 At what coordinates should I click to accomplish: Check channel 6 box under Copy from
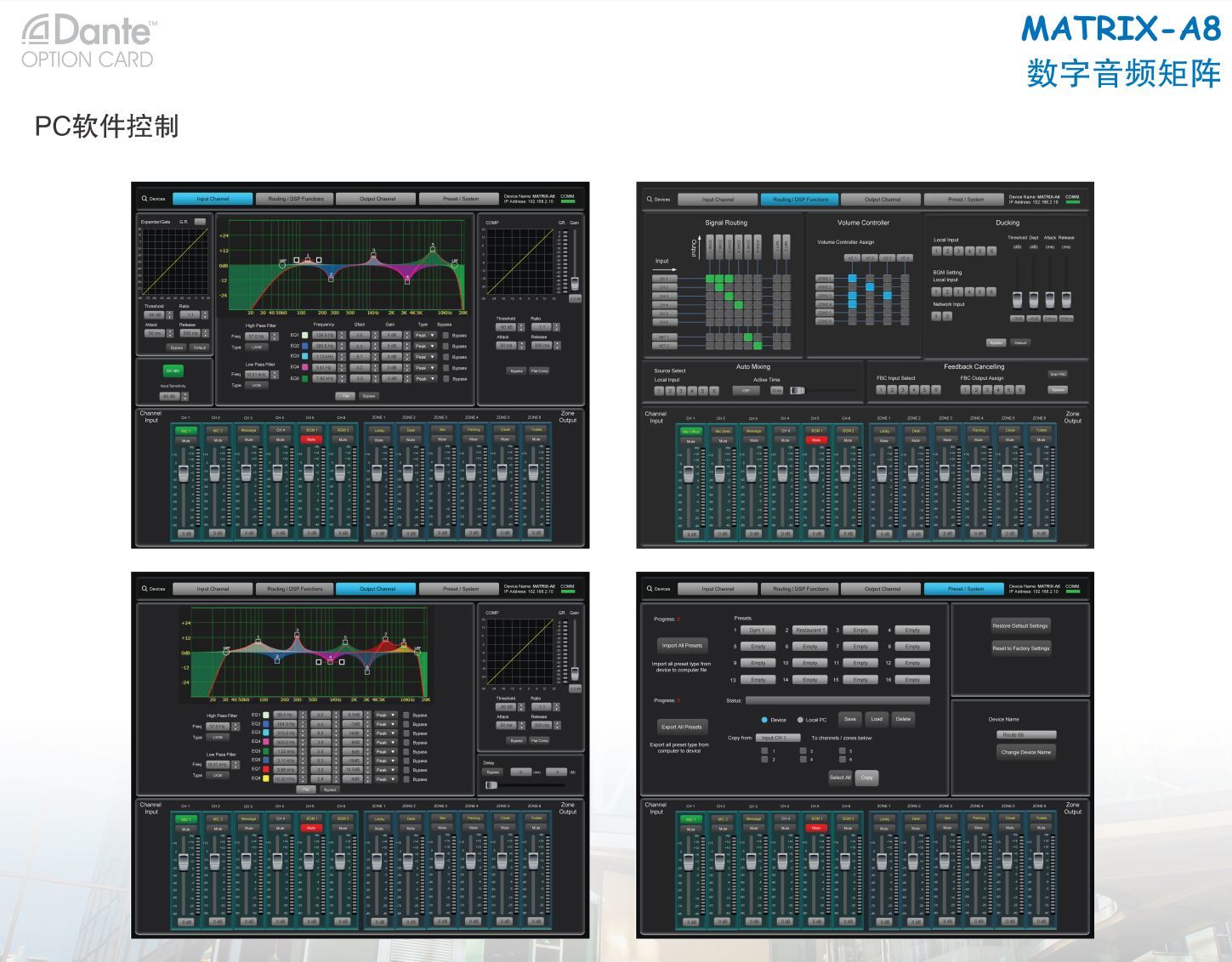843,759
